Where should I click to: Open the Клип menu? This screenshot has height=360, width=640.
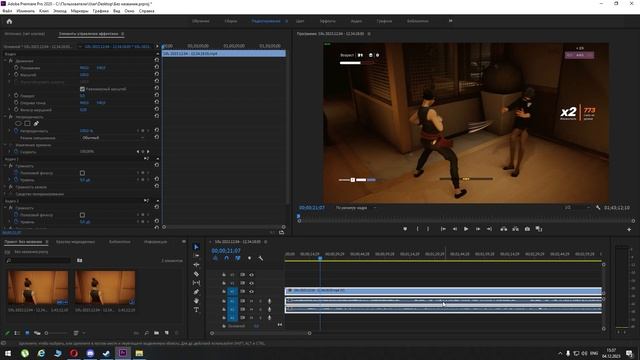[x=44, y=11]
